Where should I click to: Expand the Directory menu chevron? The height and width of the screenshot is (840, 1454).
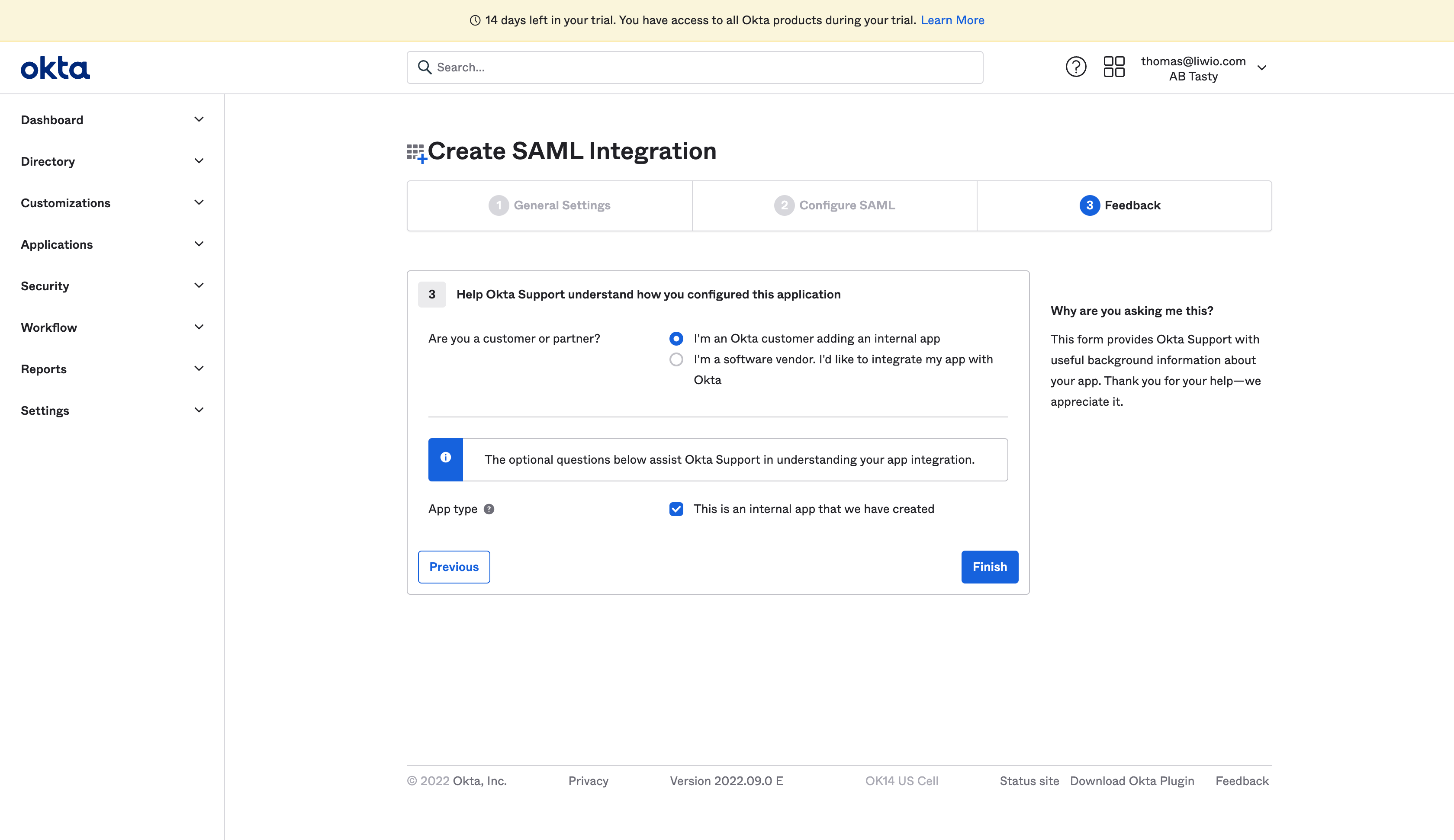tap(199, 161)
